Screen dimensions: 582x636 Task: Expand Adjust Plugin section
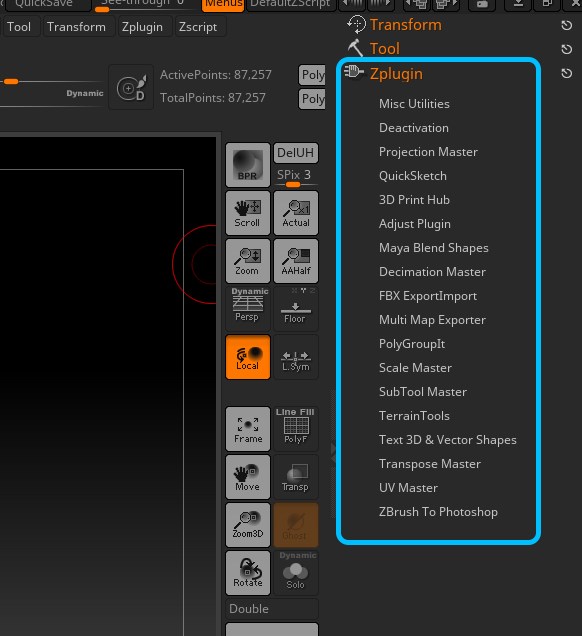tap(414, 224)
